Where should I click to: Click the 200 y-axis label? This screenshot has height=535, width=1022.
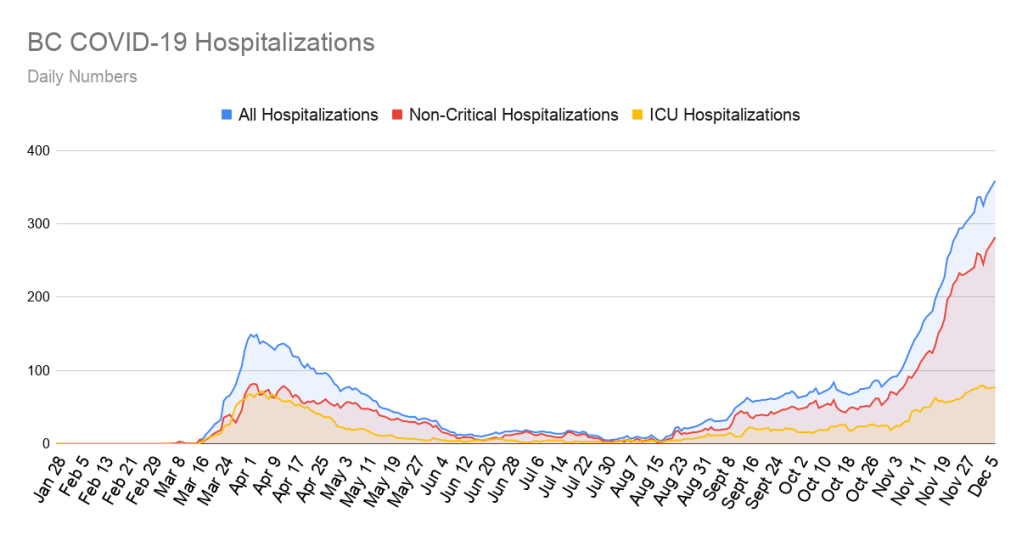(x=39, y=297)
